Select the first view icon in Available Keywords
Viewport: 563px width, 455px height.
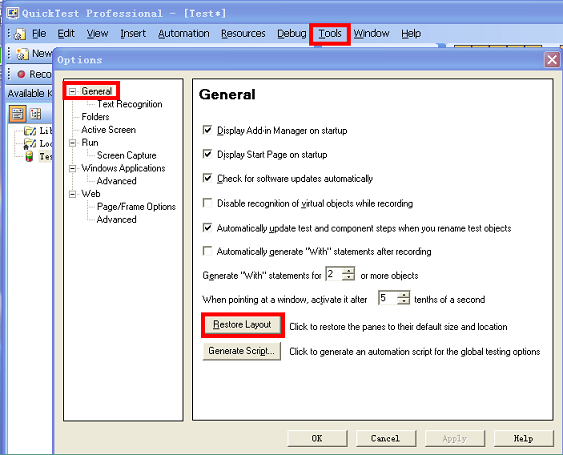(x=17, y=114)
